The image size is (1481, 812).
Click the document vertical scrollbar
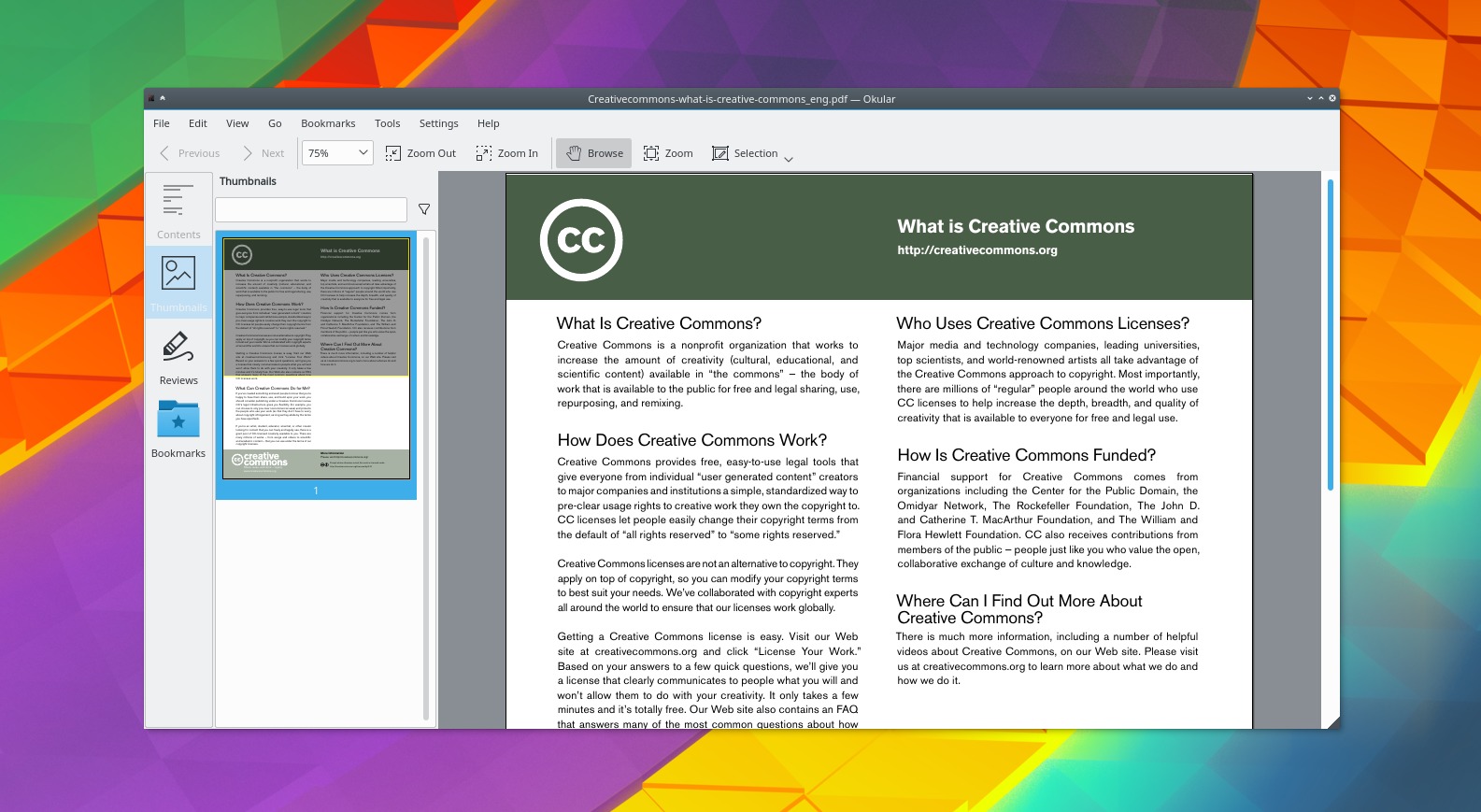click(1330, 335)
